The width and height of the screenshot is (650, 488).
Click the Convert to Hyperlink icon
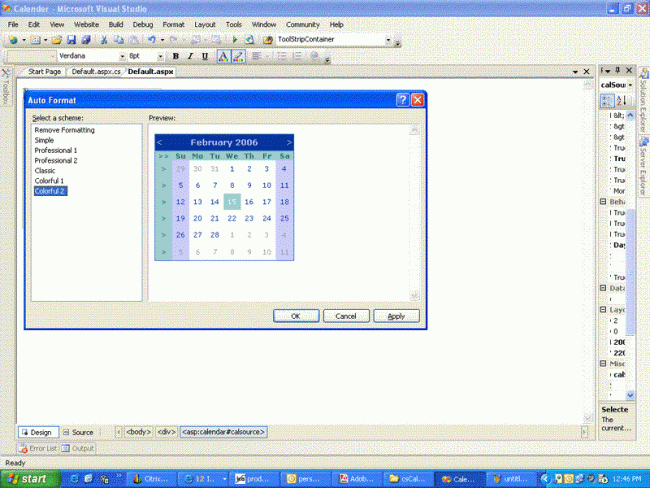pyautogui.click(x=315, y=56)
